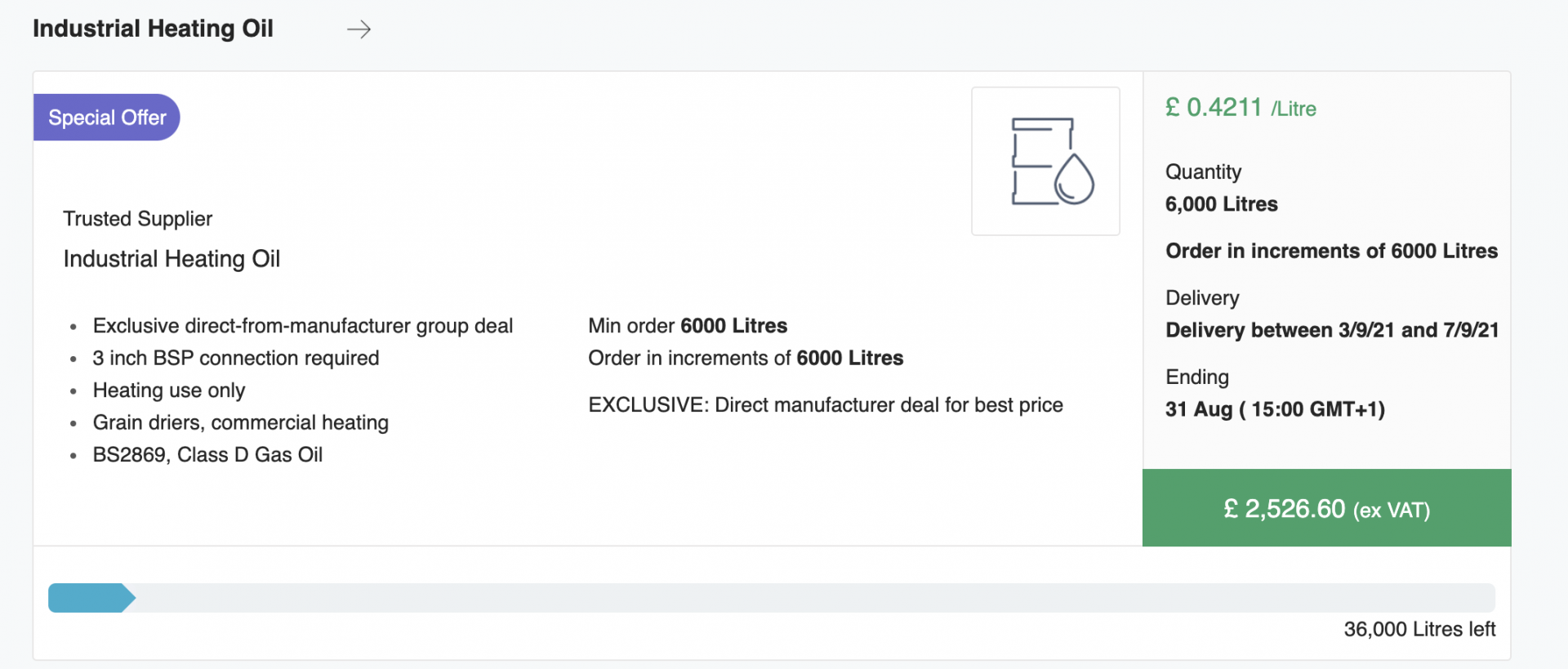Click the Special Offer badge
Image resolution: width=1568 pixels, height=669 pixels.
pyautogui.click(x=107, y=118)
